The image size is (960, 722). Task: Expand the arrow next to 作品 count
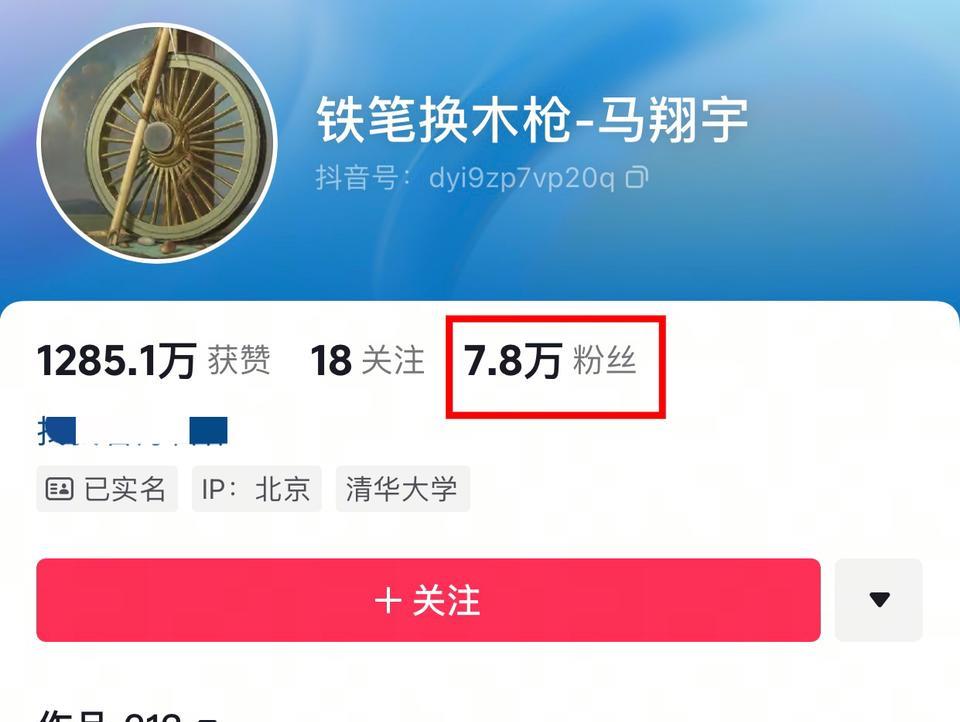tap(207, 719)
